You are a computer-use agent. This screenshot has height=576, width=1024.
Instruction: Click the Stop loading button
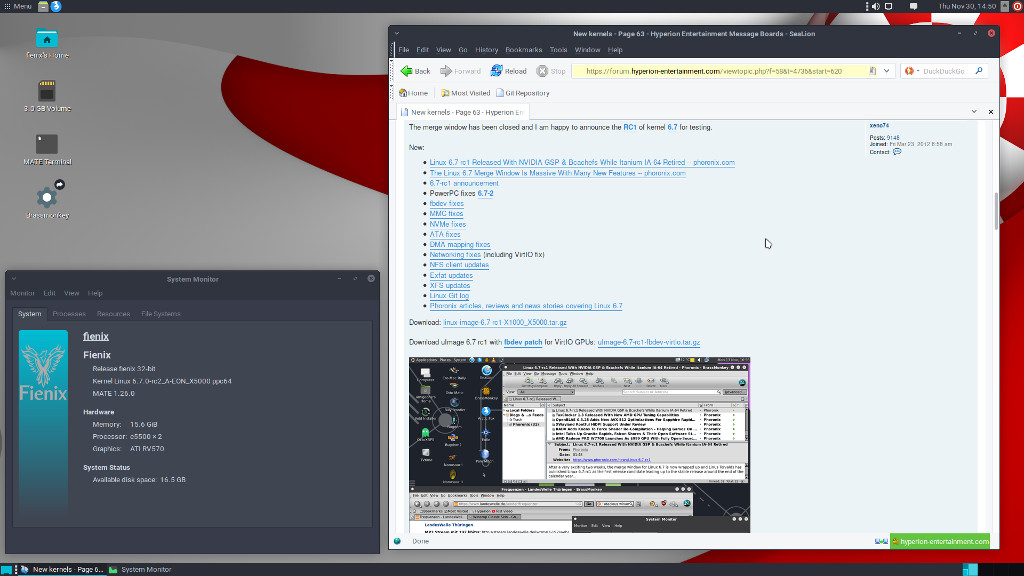click(551, 71)
